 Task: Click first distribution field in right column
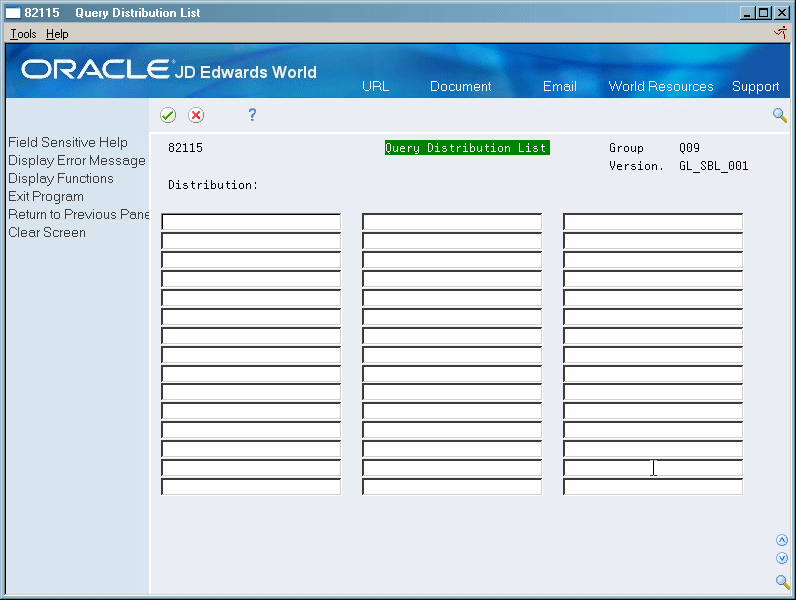pos(653,222)
